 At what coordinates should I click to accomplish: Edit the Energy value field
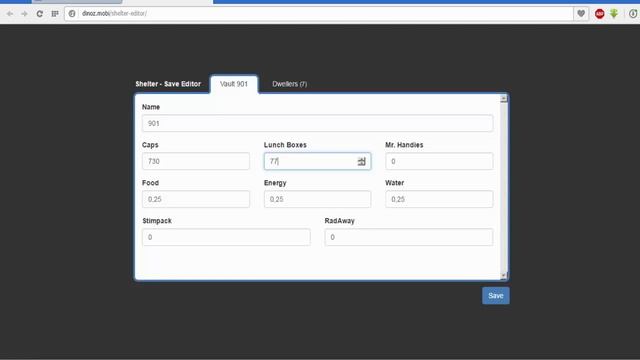pyautogui.click(x=318, y=199)
